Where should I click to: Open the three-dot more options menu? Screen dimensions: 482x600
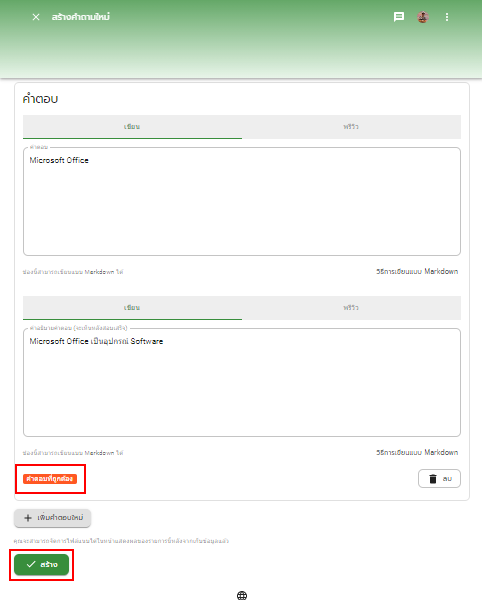click(447, 17)
